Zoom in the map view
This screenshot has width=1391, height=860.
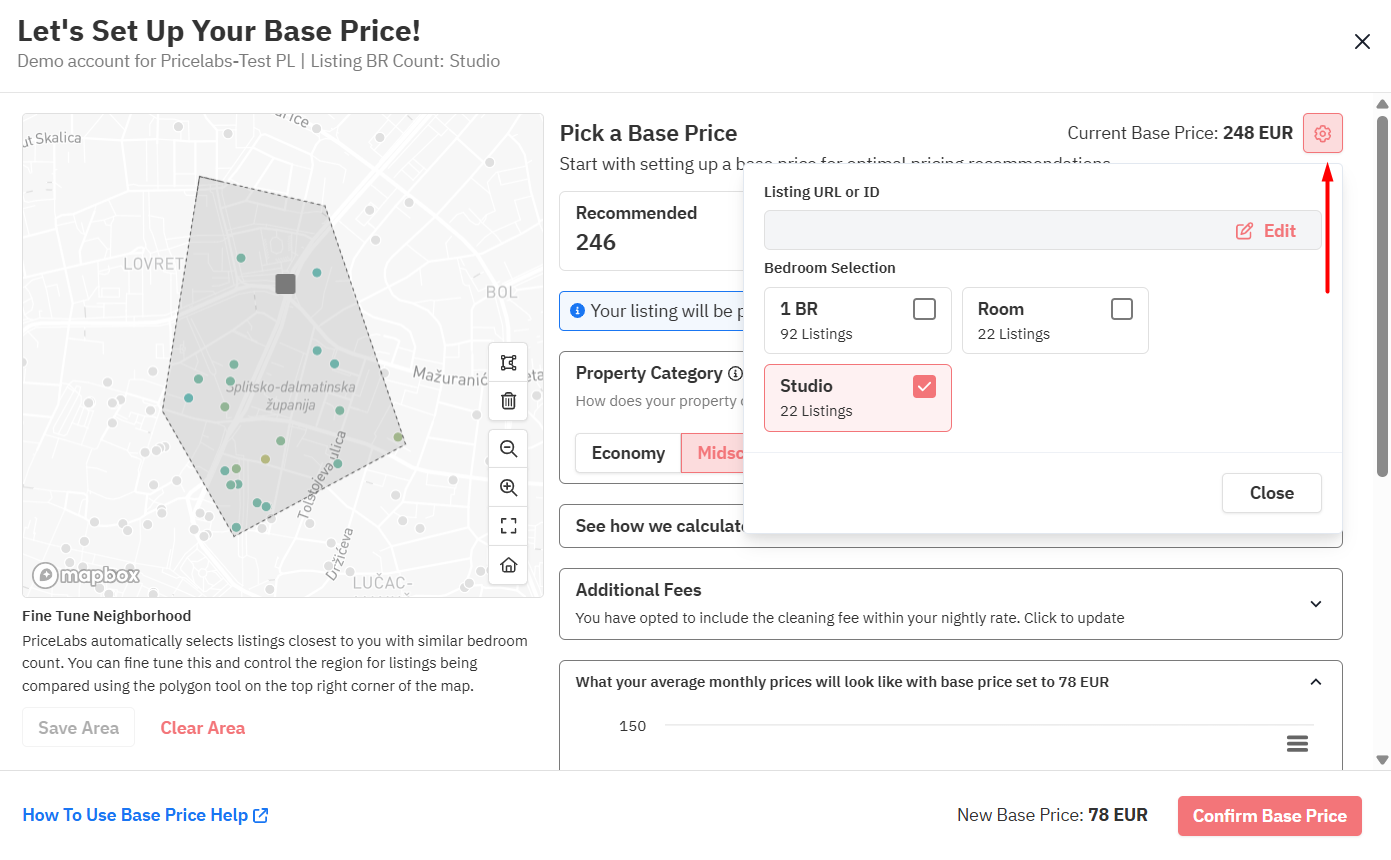click(508, 488)
